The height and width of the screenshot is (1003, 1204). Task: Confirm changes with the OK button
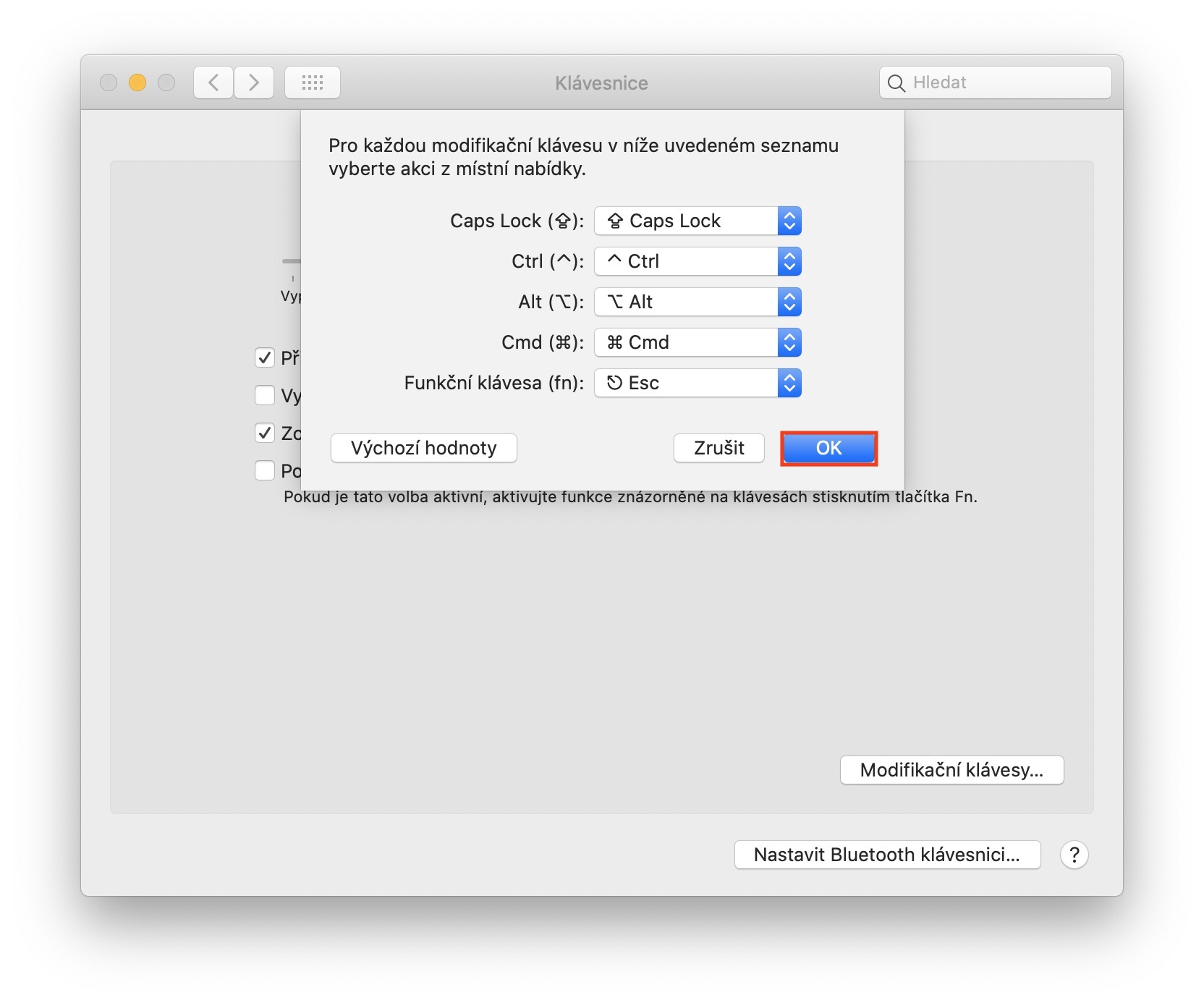click(x=828, y=448)
